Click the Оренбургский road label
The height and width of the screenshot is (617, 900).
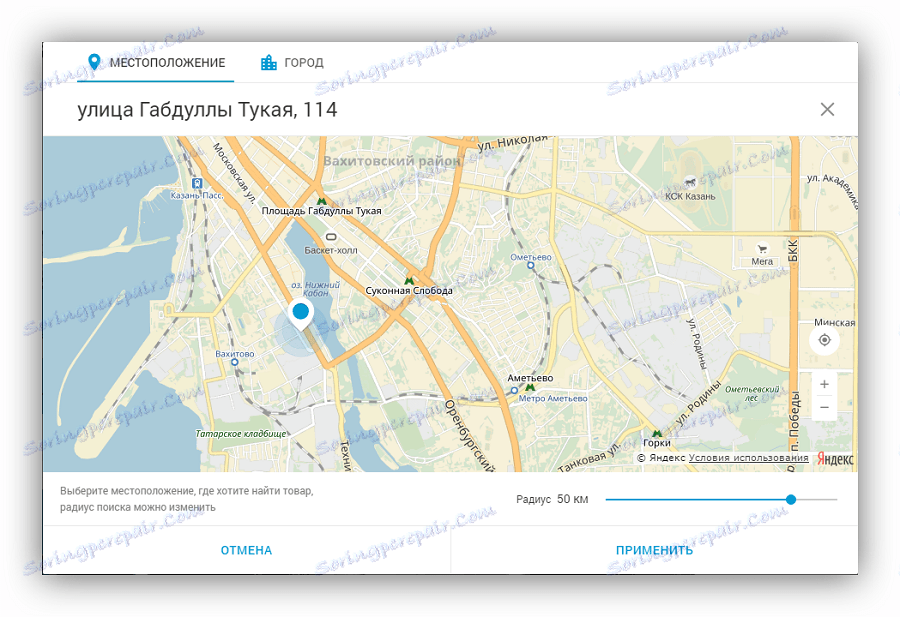470,435
